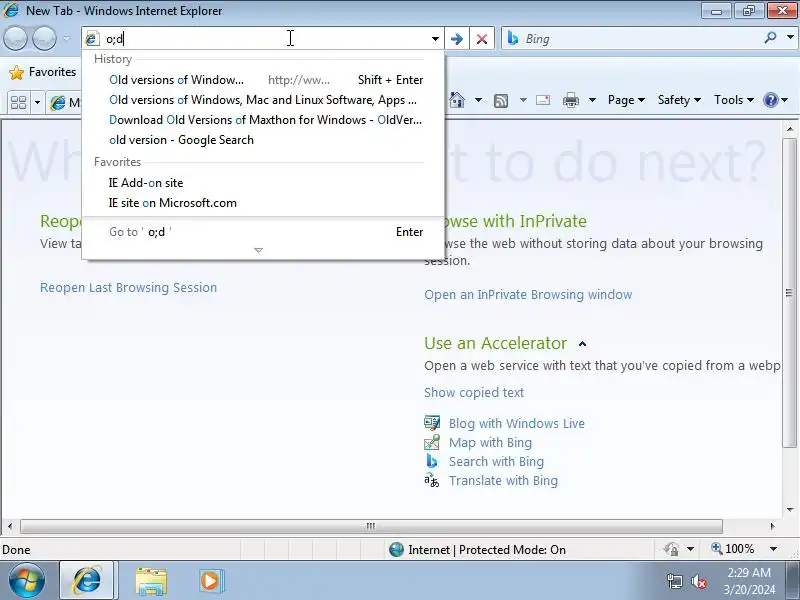Click the vertical scrollbar thumb

point(789,293)
